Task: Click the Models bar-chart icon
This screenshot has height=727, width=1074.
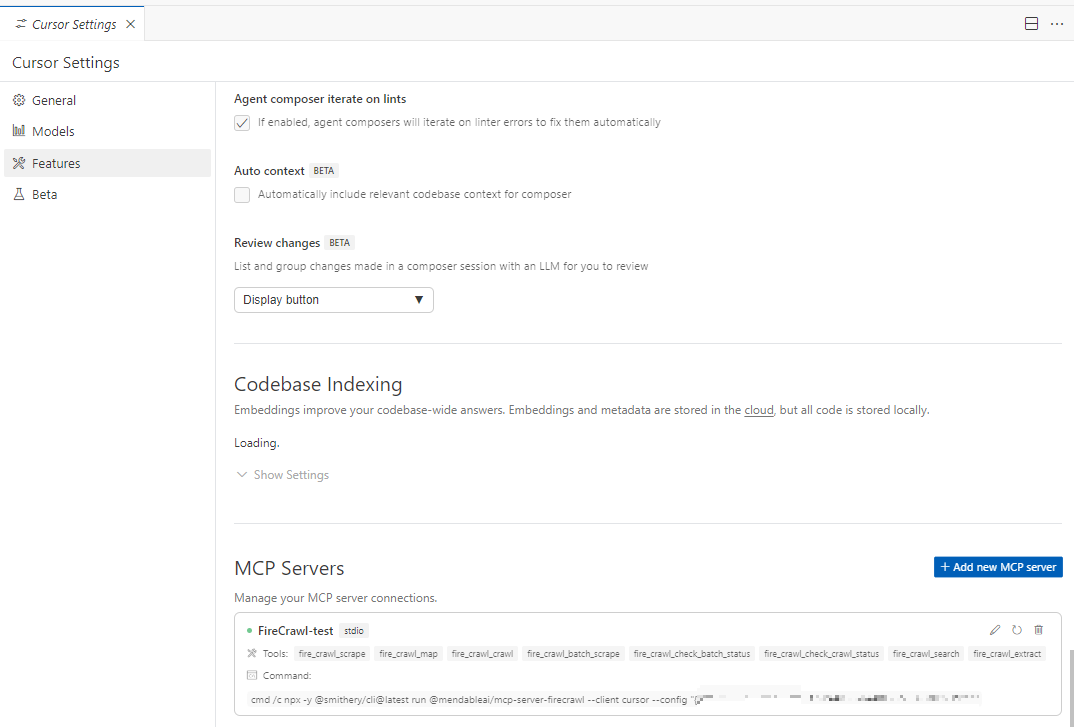Action: (18, 130)
